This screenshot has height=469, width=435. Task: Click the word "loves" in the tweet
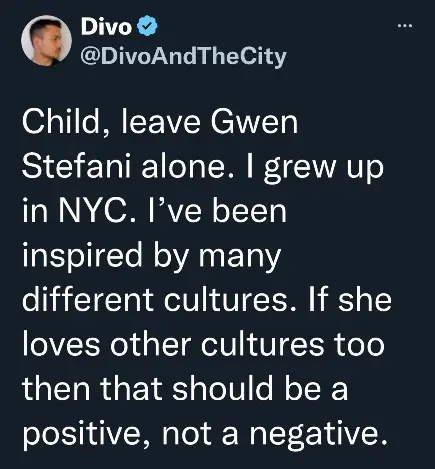(x=61, y=344)
